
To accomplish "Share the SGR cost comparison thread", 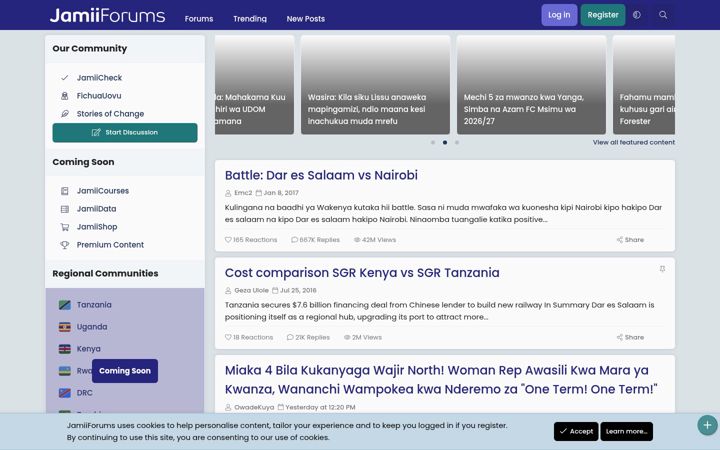I will pyautogui.click(x=630, y=337).
